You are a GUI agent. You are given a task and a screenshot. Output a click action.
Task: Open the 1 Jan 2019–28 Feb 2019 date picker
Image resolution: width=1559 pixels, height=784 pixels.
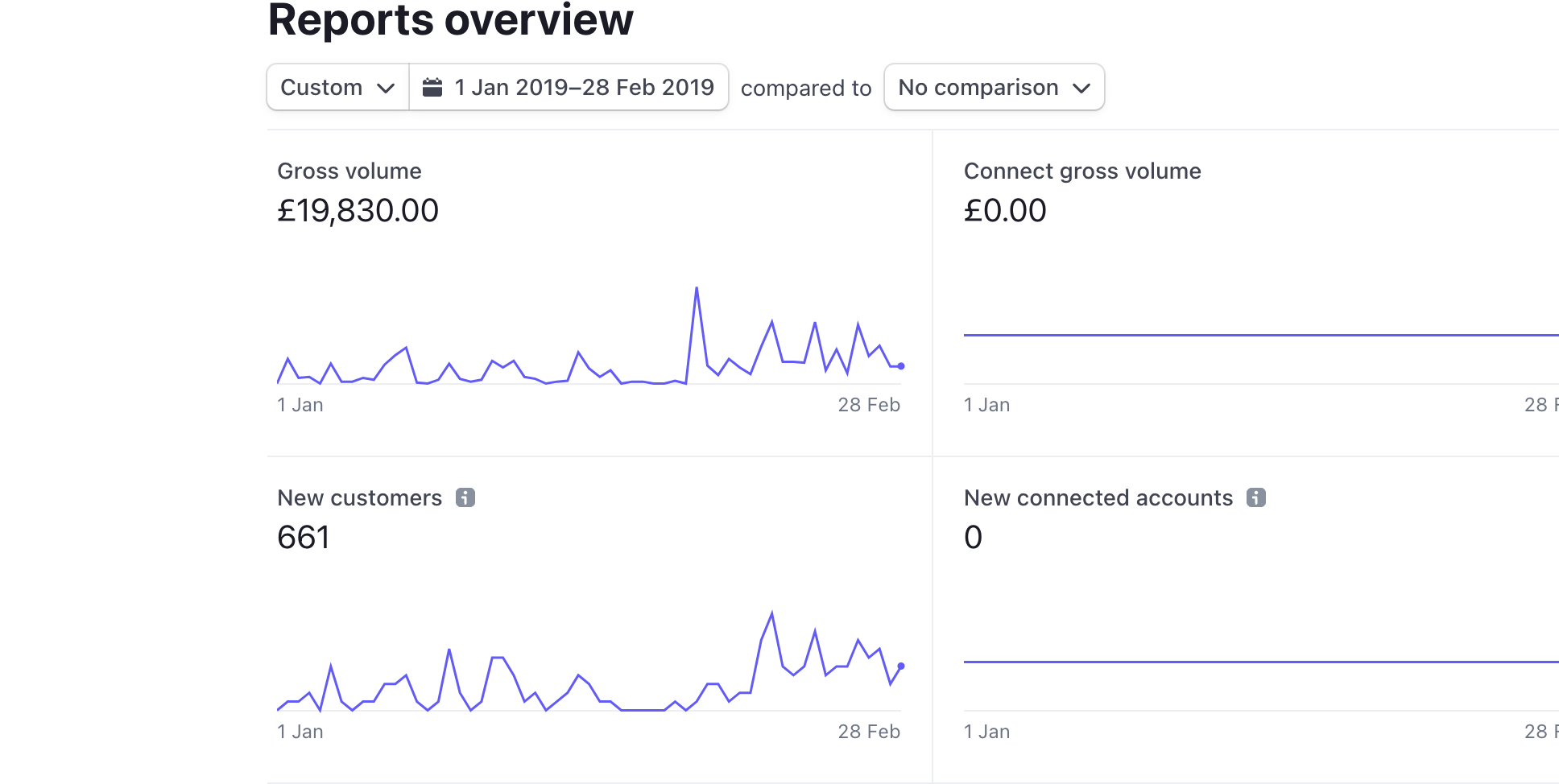tap(569, 87)
